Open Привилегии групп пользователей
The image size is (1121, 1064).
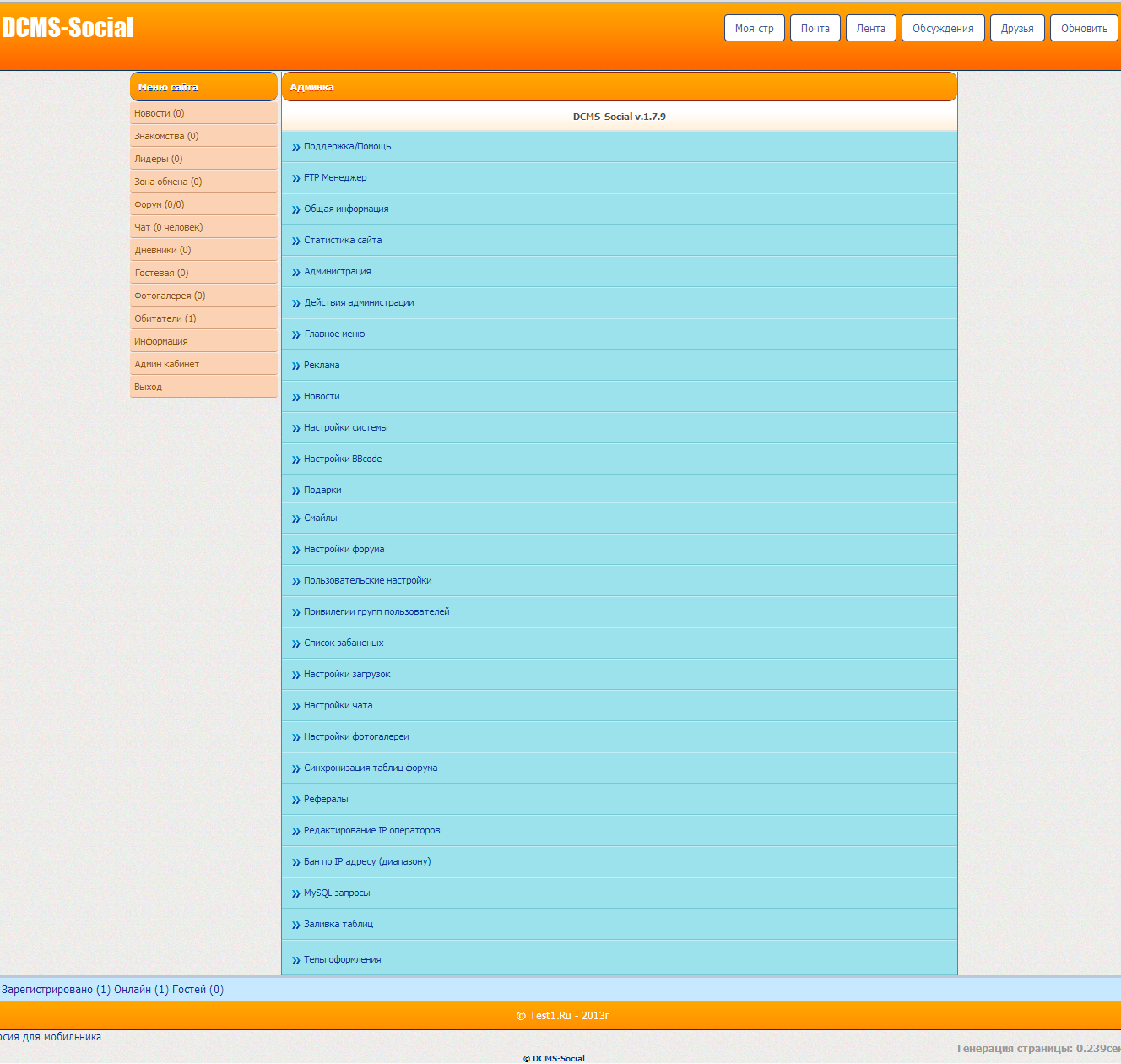point(376,611)
